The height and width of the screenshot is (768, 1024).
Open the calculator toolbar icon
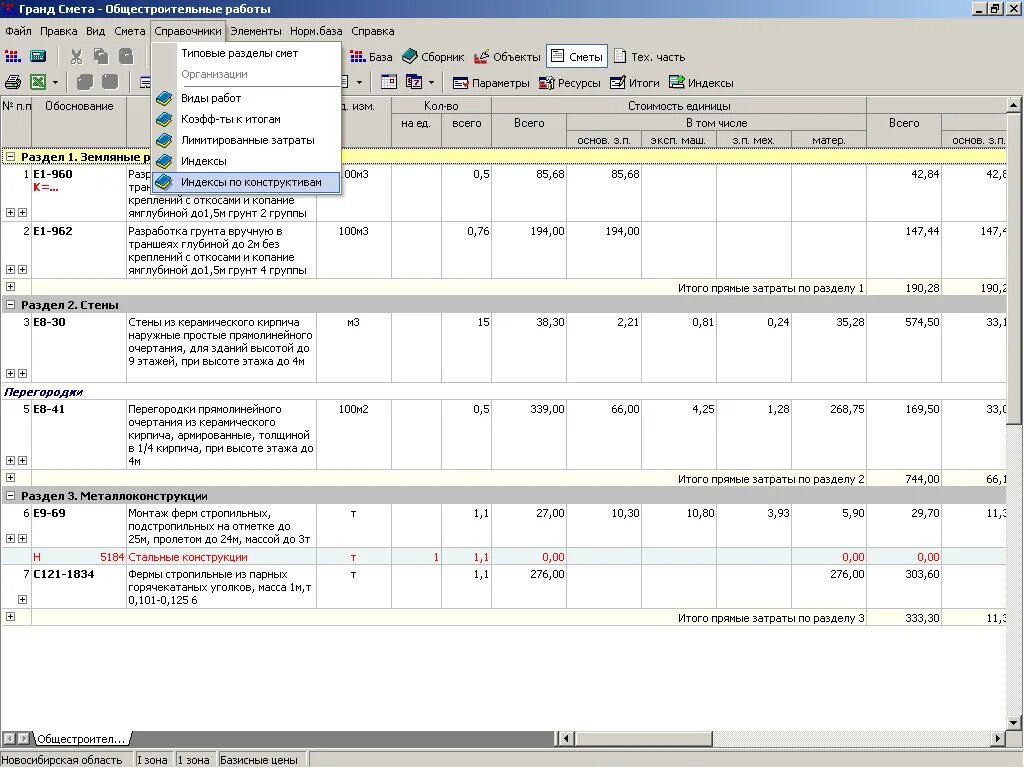pos(38,57)
